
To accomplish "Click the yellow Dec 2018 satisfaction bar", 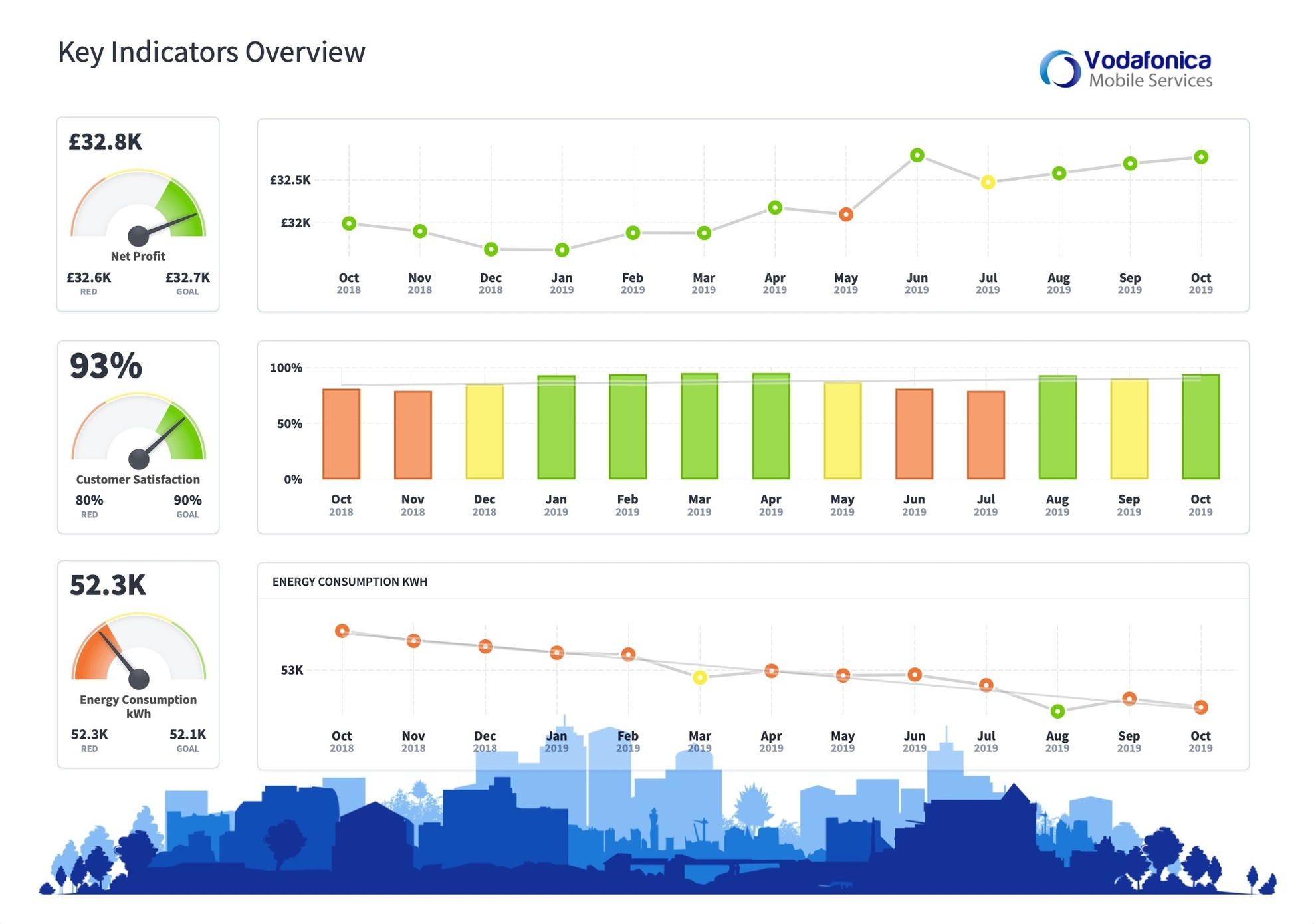I will coord(485,431).
